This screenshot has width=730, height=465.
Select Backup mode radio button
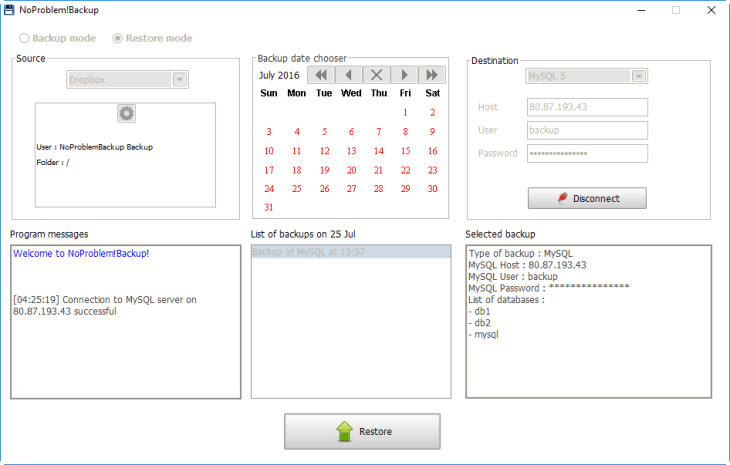coord(57,38)
